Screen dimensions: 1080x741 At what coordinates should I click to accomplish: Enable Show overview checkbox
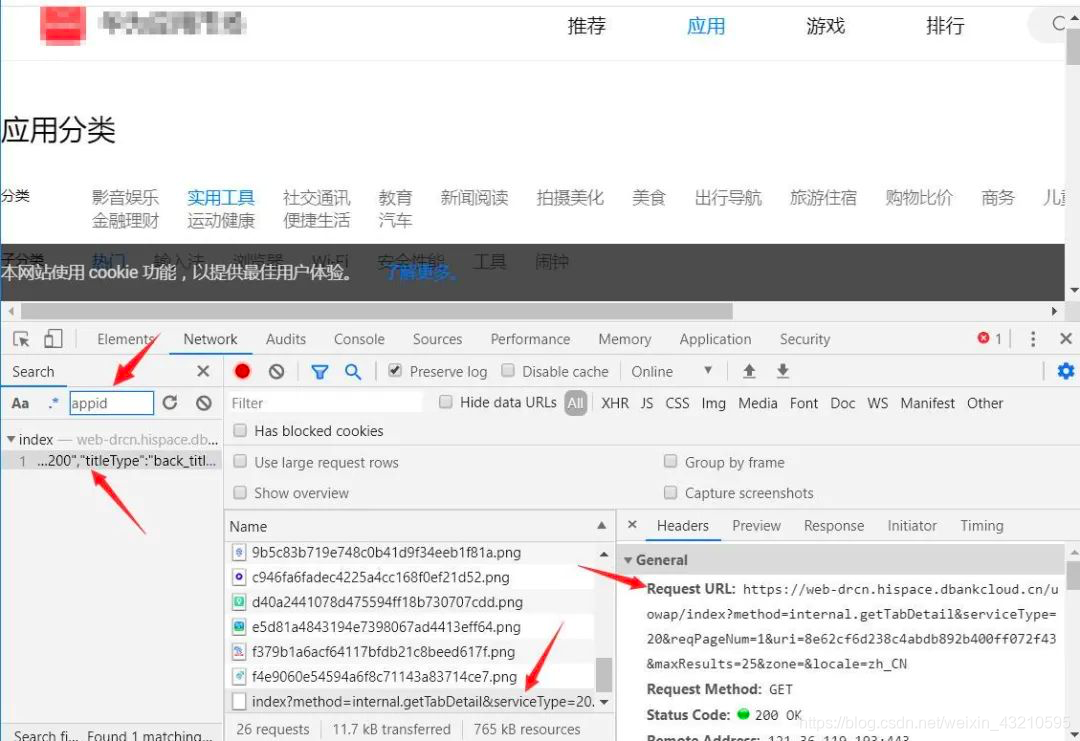[240, 492]
